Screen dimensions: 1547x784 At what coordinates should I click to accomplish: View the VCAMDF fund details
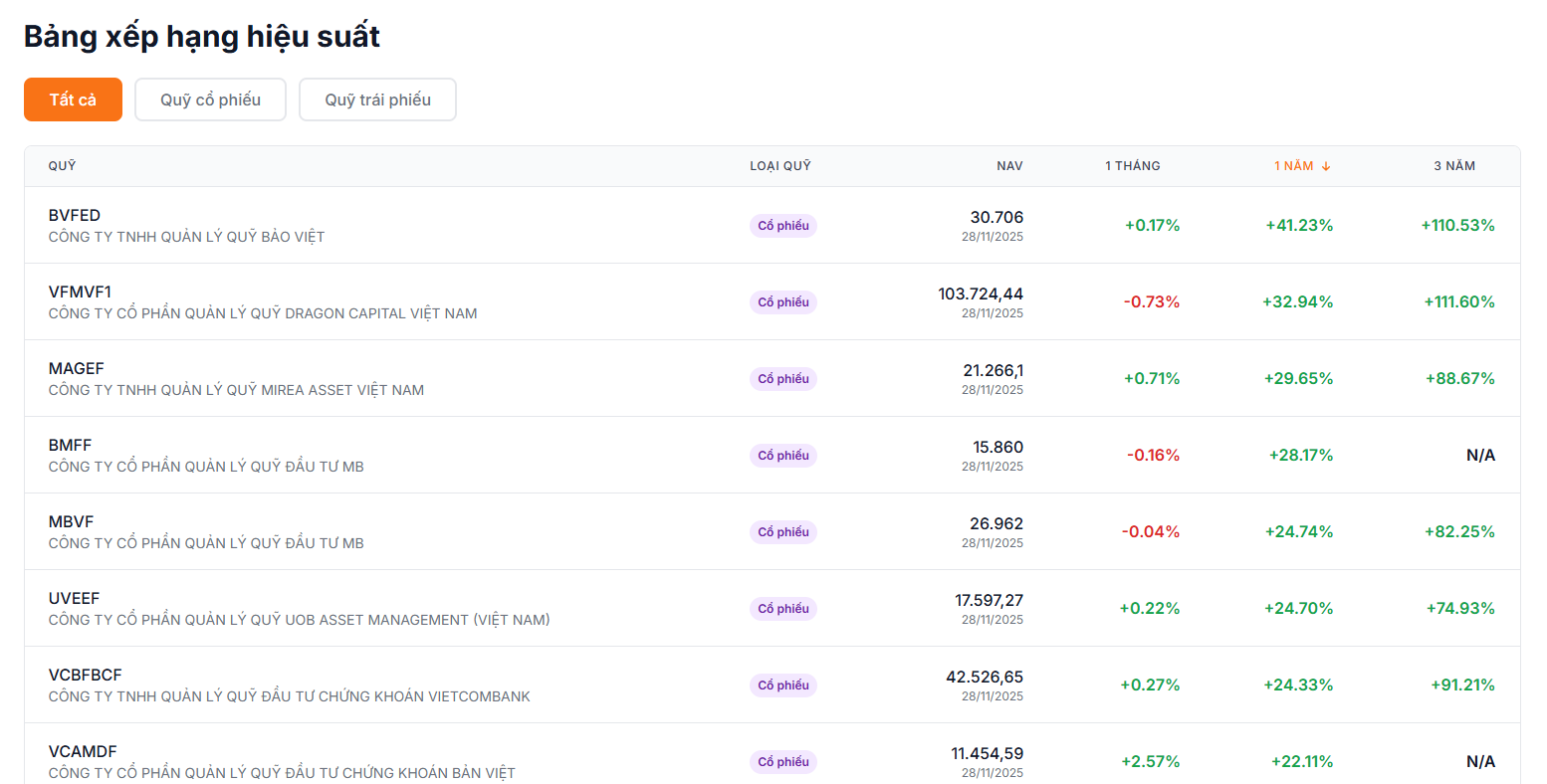(83, 751)
